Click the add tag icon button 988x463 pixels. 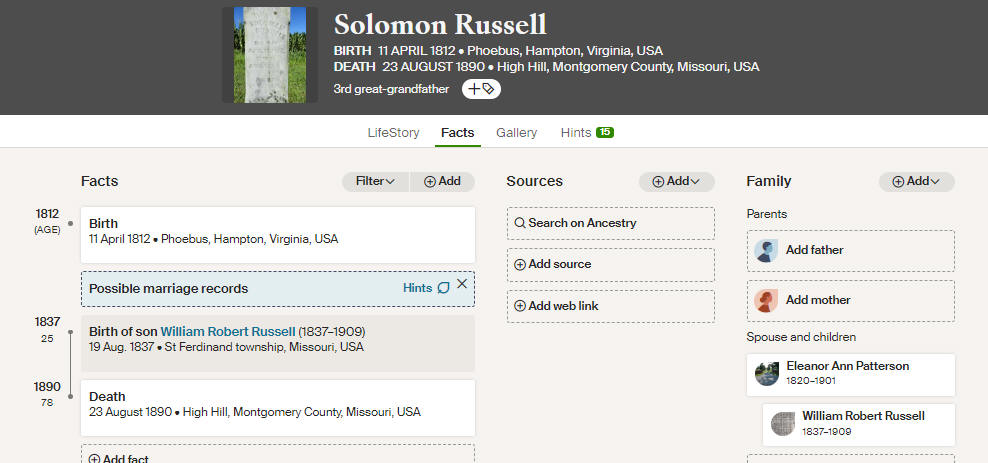[x=481, y=89]
